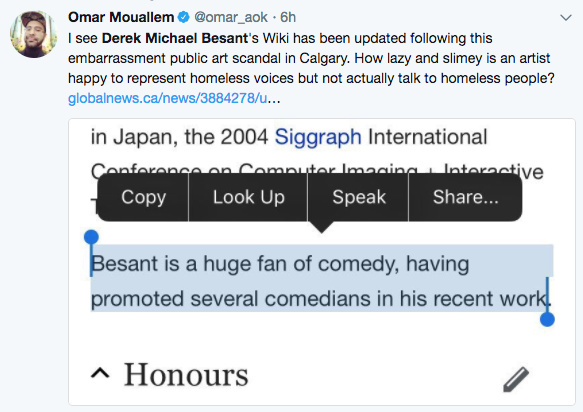Click the Omar Mouallem display name
Screen dimensions: 583x412
coord(121,17)
